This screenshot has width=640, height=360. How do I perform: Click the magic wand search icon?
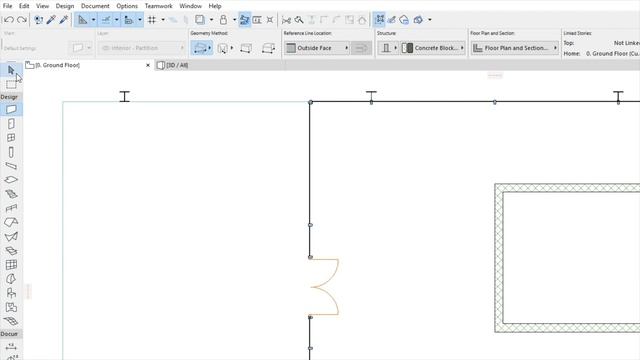[299, 20]
